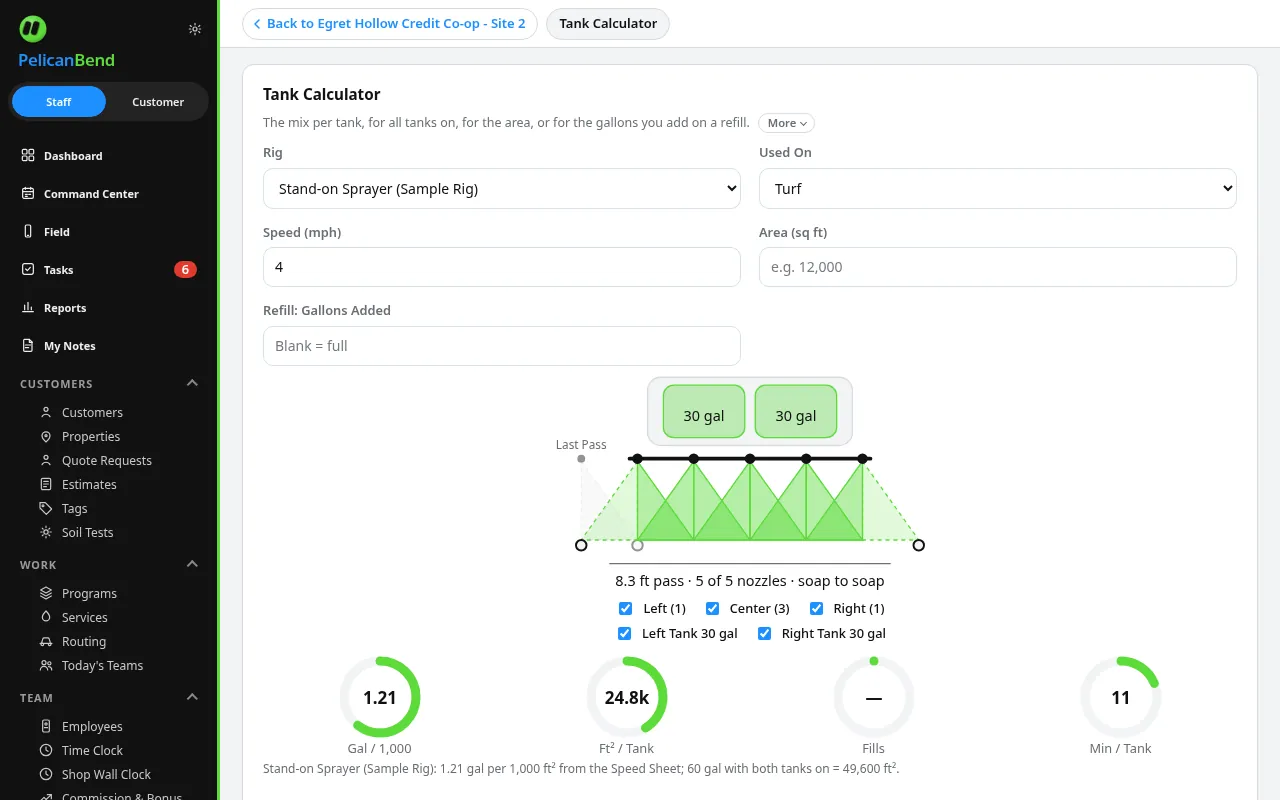Uncheck the Center (3) nozzle checkbox
This screenshot has height=800, width=1280.
pyautogui.click(x=712, y=608)
